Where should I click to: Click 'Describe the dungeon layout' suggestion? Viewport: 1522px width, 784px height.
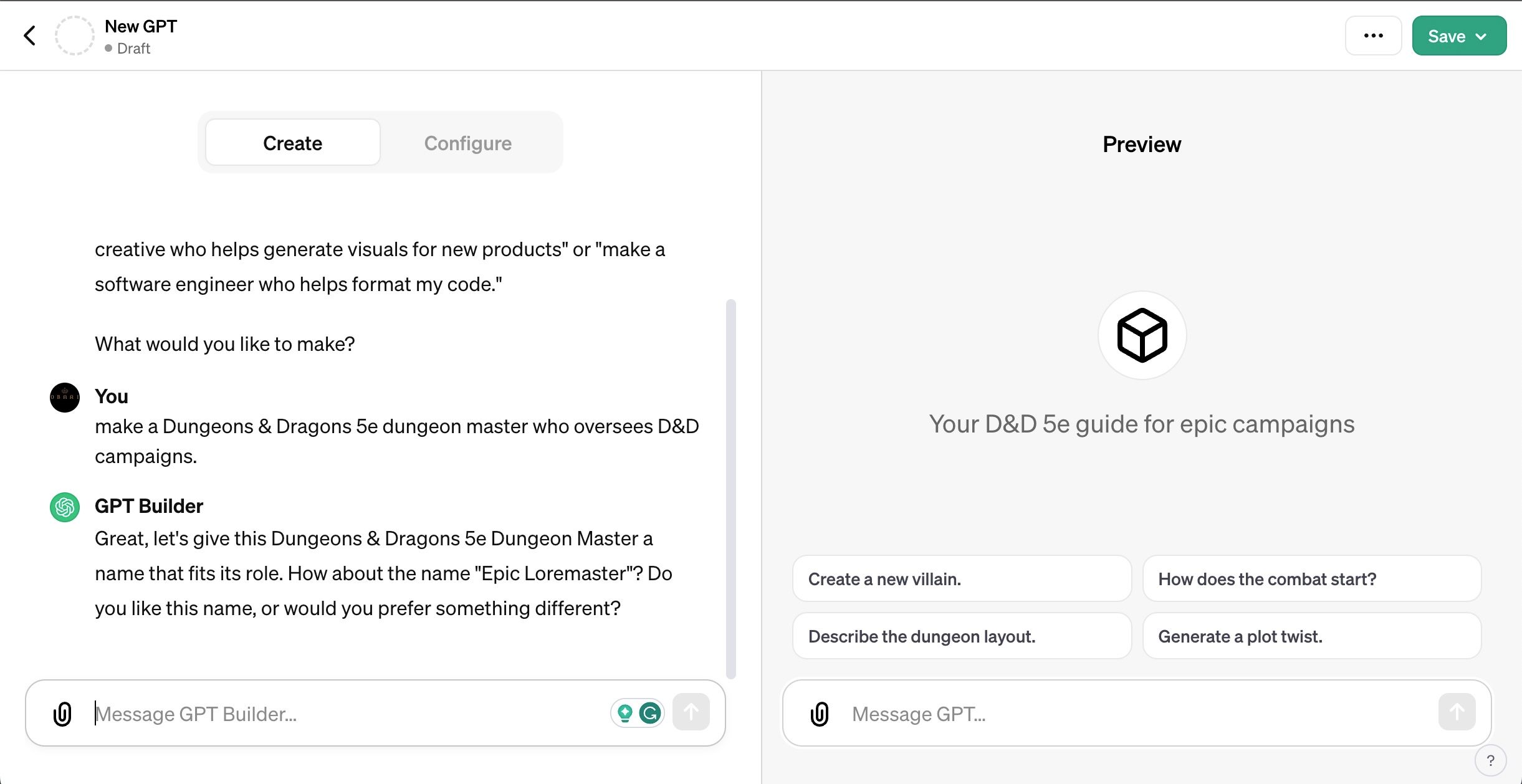tap(962, 636)
